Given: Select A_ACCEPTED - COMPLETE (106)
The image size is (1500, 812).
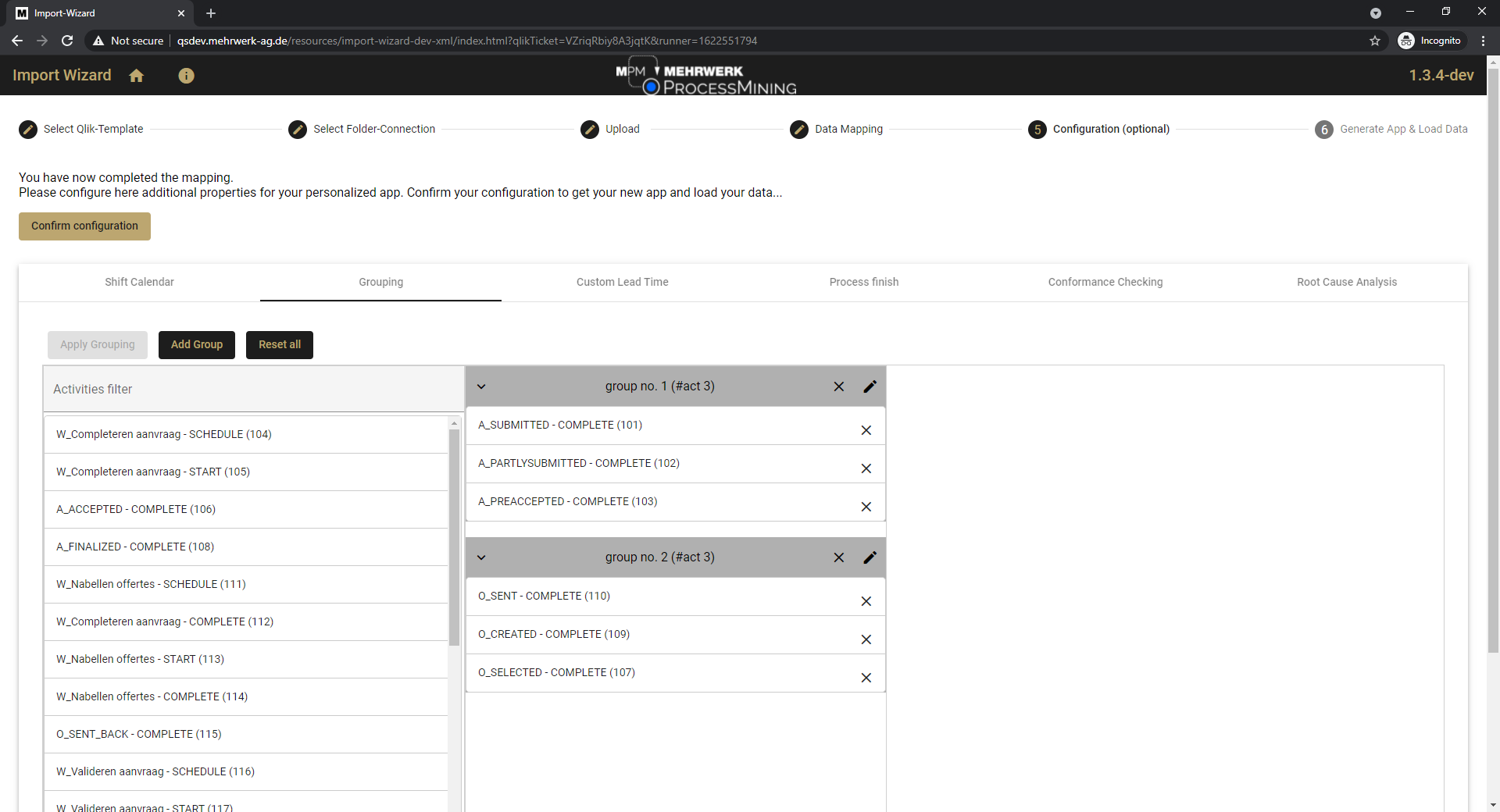Looking at the screenshot, I should 246,509.
